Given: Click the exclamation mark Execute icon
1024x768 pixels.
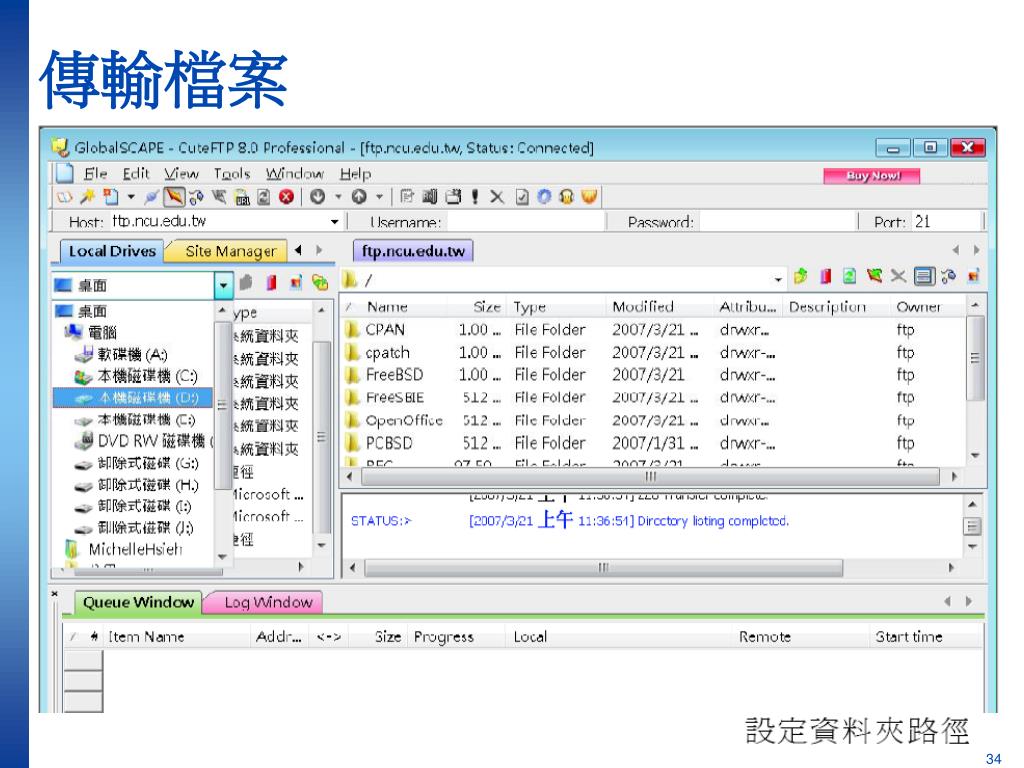Looking at the screenshot, I should (475, 197).
